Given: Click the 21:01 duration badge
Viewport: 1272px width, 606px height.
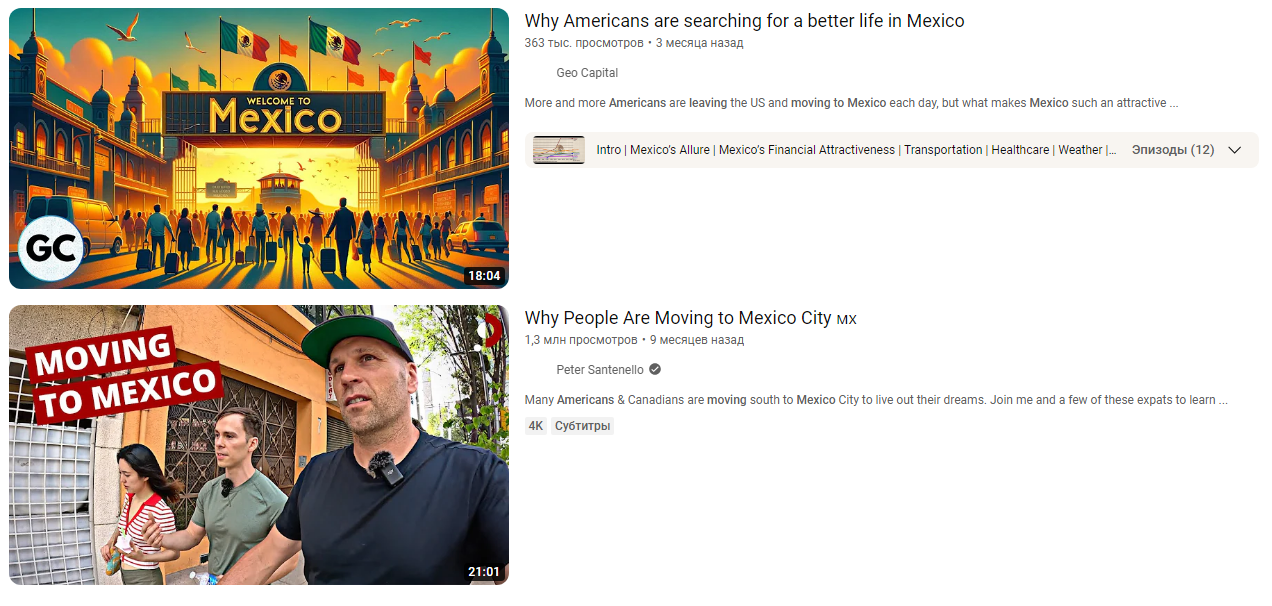Looking at the screenshot, I should pos(483,572).
